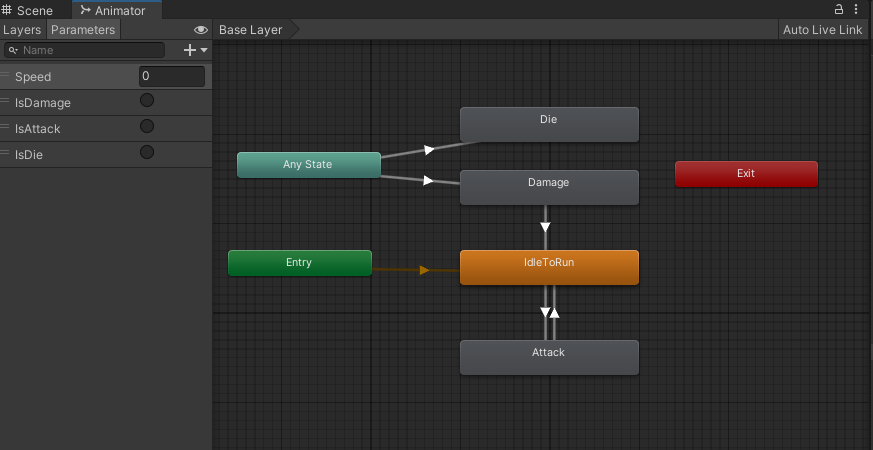Select the Attack to IdleToRun upward arrow

coord(554,312)
